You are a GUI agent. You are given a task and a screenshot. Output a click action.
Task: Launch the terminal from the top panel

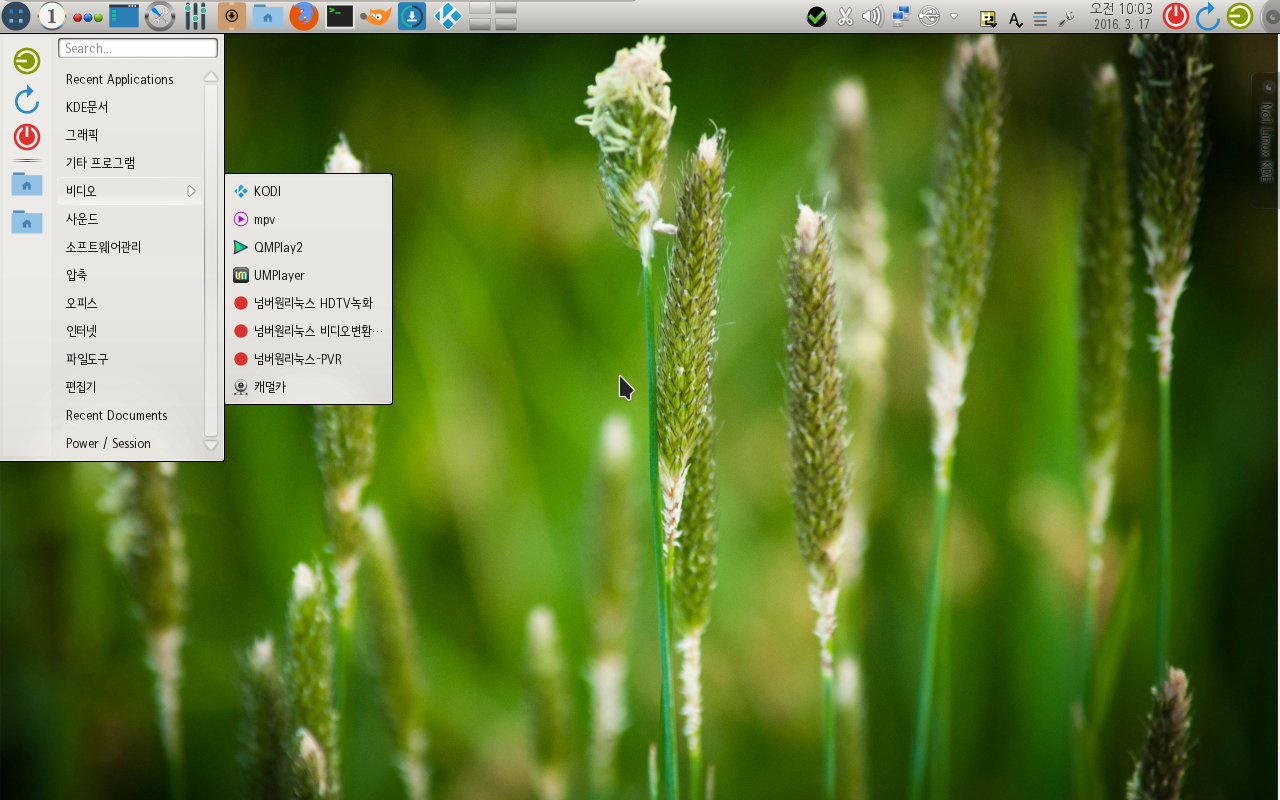coord(340,15)
